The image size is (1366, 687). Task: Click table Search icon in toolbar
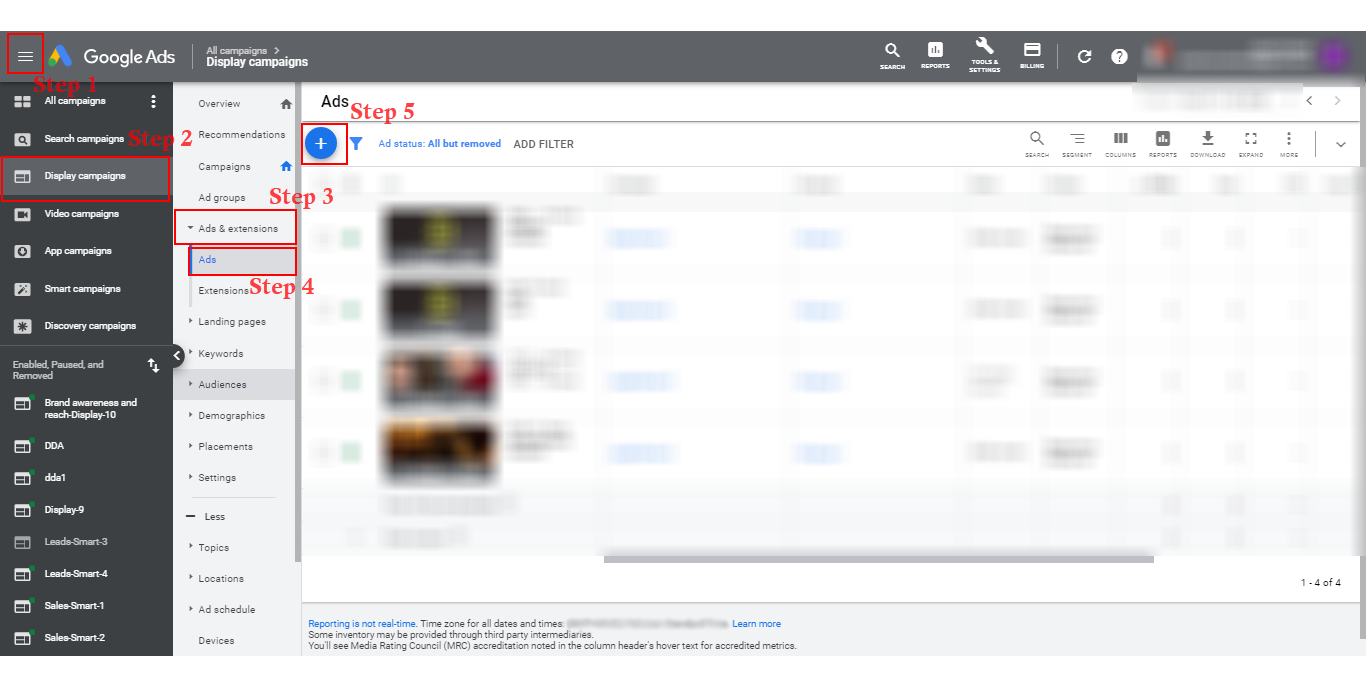tap(1037, 144)
